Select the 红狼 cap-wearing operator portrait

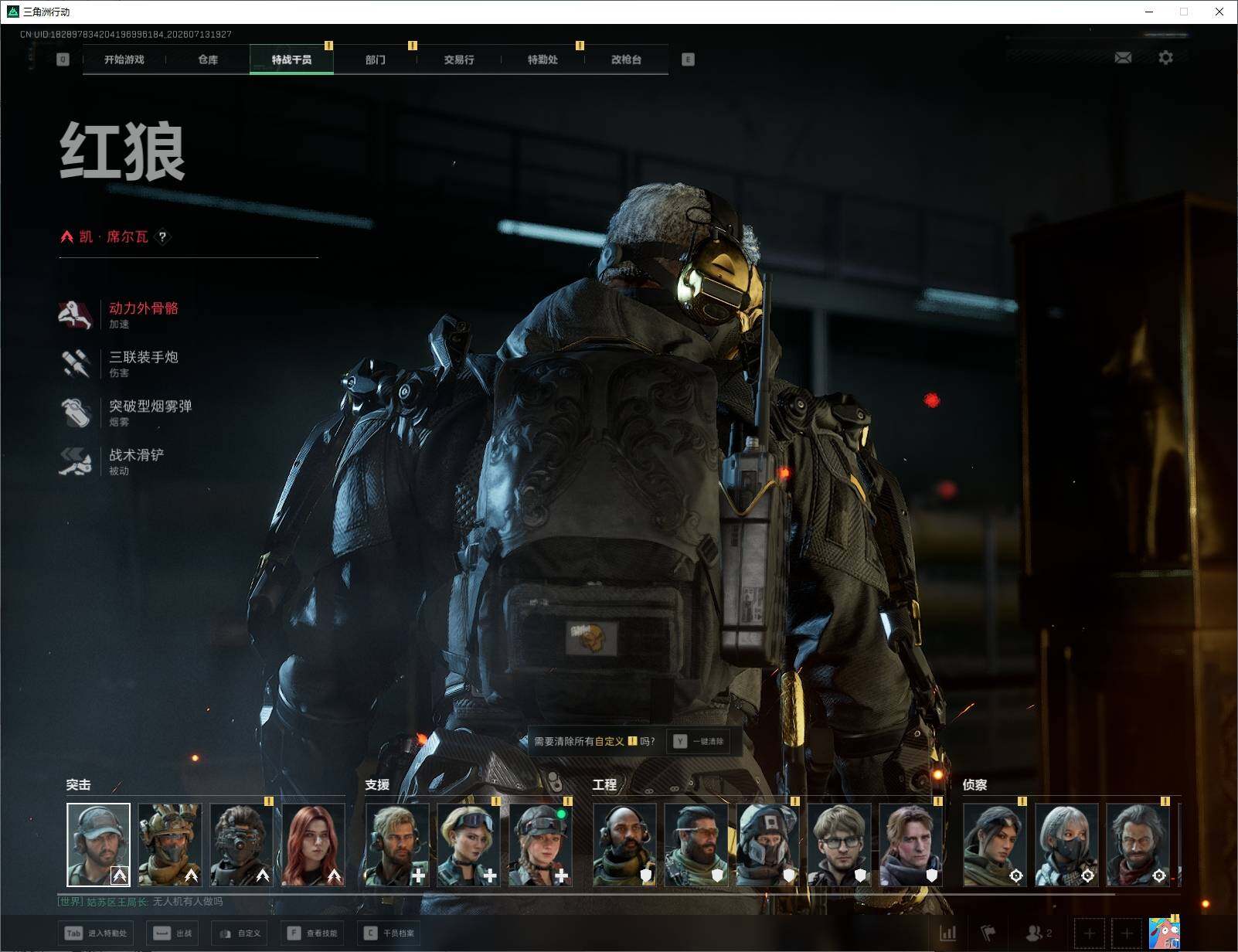click(x=98, y=845)
